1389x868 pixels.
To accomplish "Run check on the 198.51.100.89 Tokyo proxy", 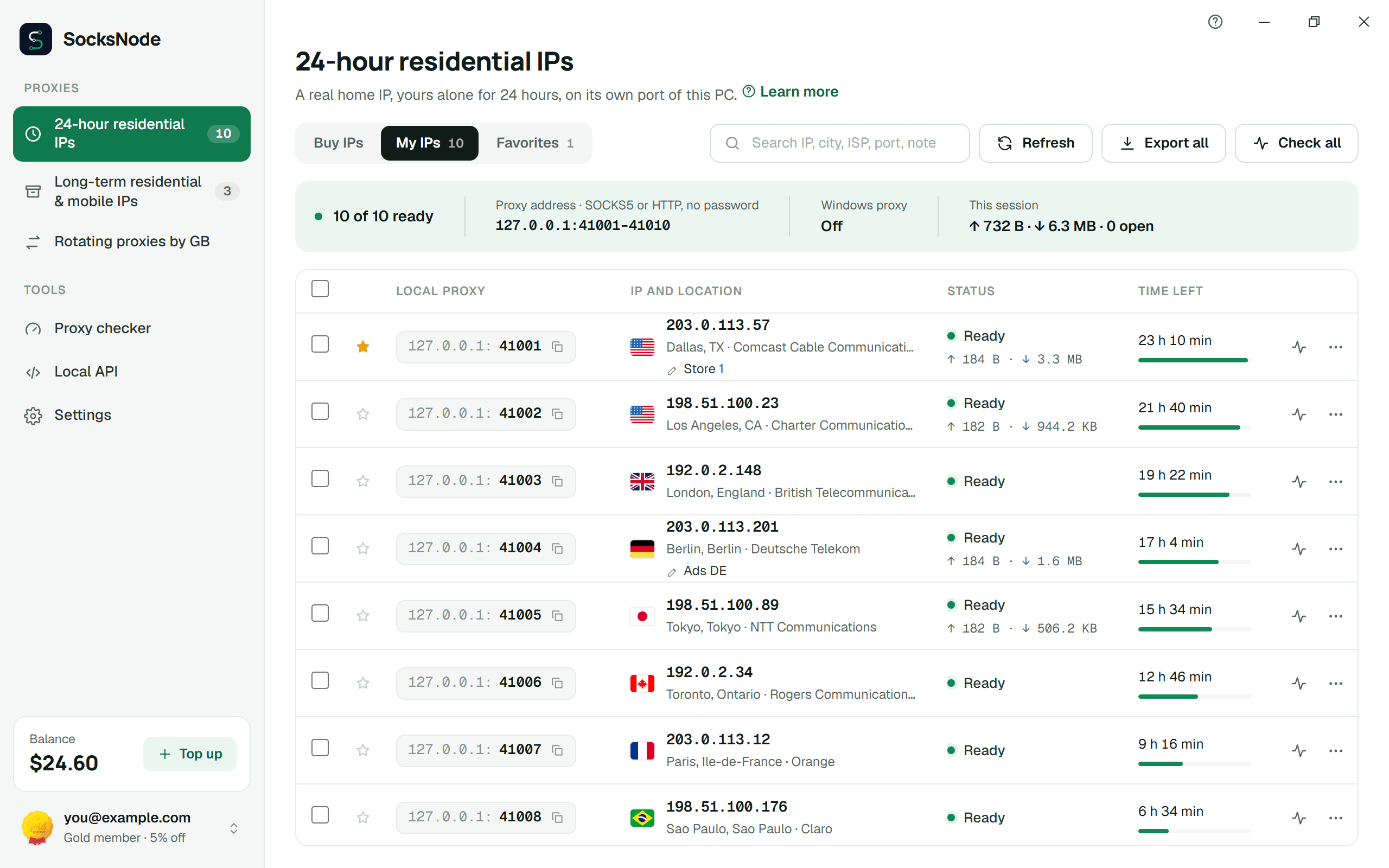I will [1299, 616].
